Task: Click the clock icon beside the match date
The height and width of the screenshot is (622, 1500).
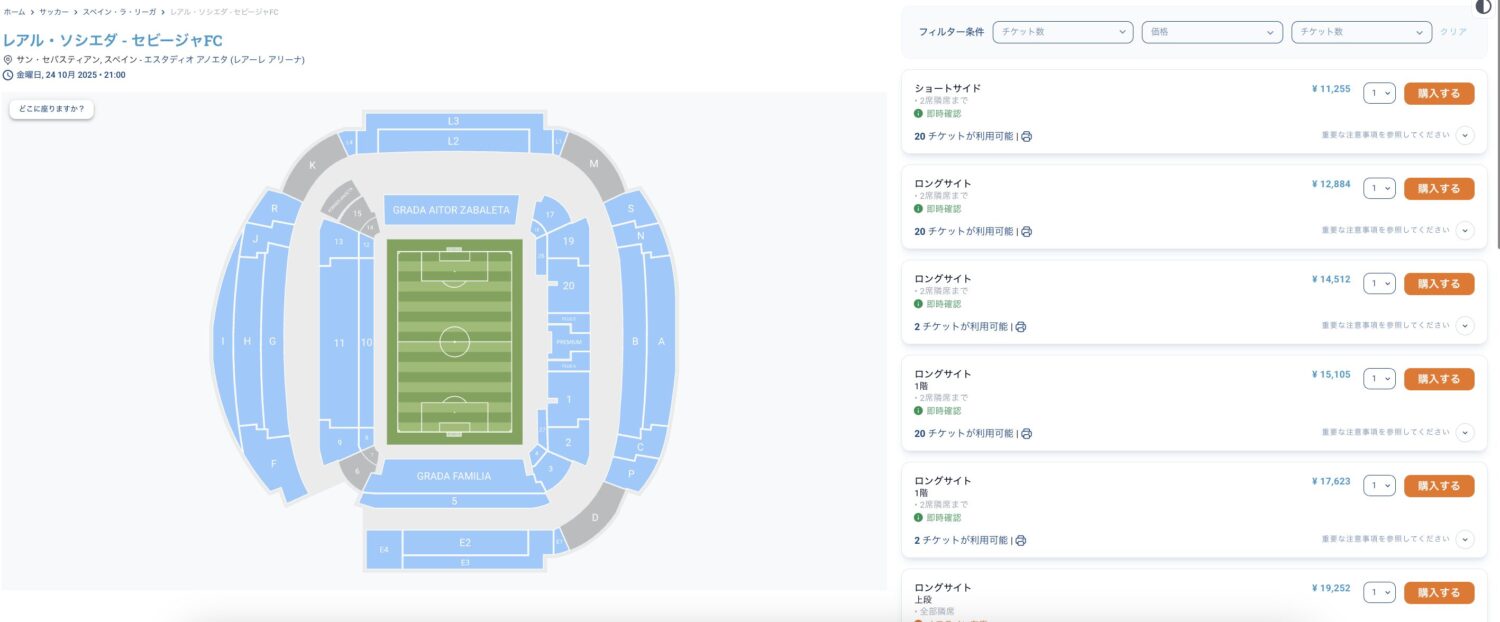Action: 8,75
